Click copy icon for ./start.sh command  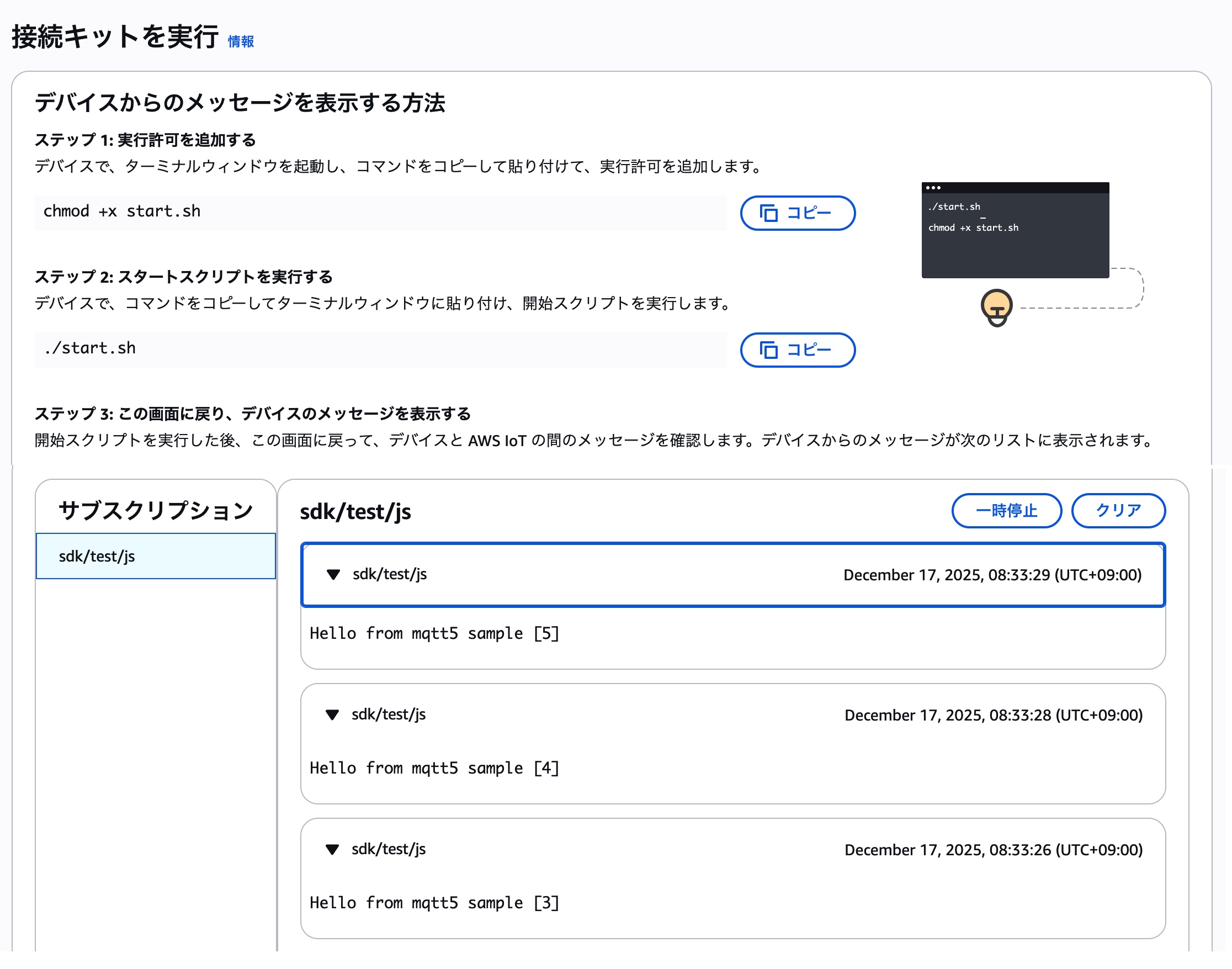click(x=768, y=350)
